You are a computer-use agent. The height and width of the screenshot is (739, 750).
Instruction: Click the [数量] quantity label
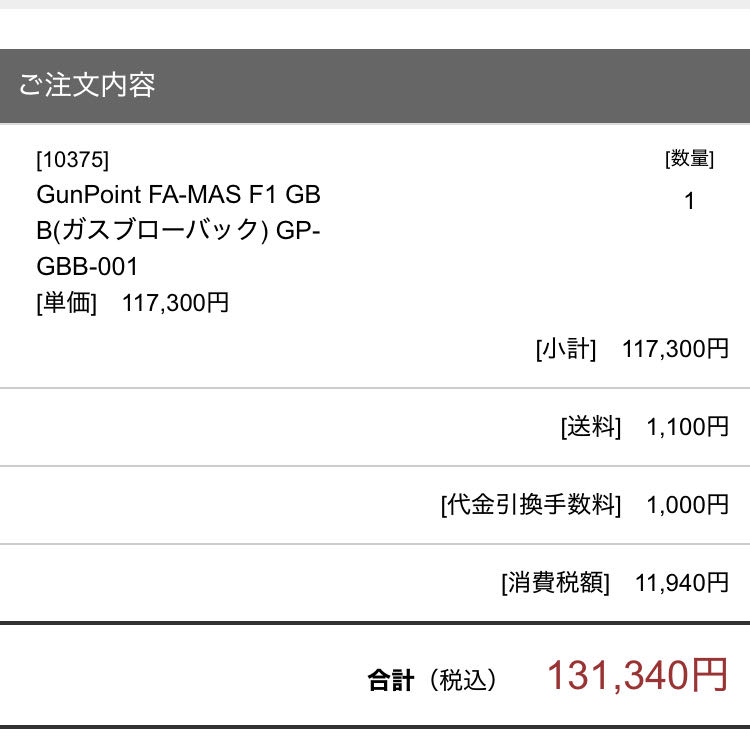[689, 159]
